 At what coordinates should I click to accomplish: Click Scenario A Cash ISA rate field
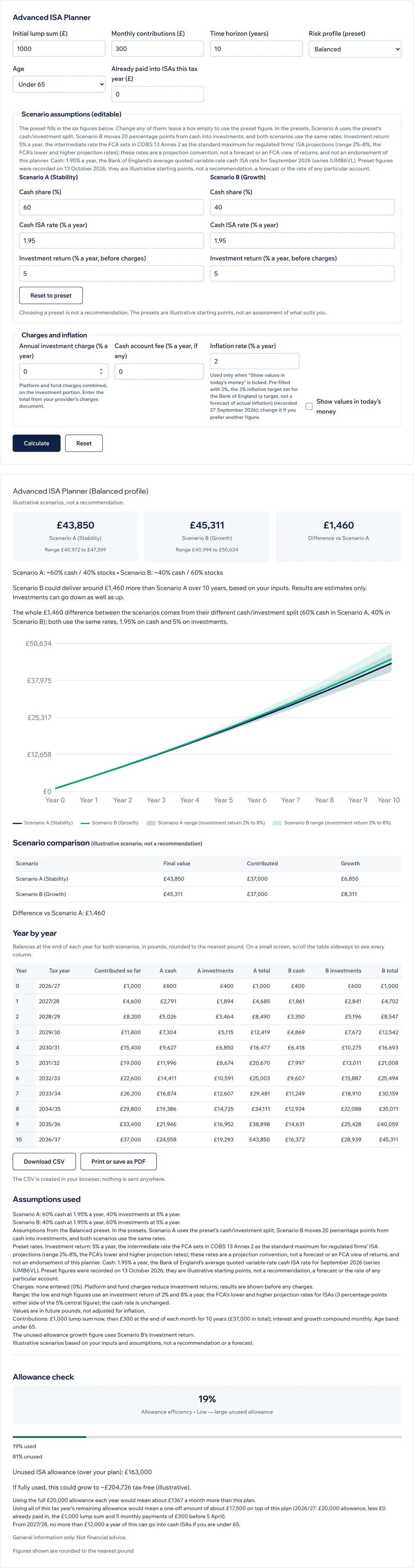pos(111,241)
